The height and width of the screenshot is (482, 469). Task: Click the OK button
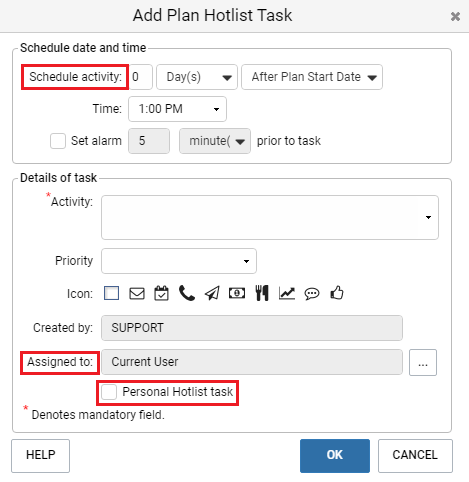pos(335,455)
